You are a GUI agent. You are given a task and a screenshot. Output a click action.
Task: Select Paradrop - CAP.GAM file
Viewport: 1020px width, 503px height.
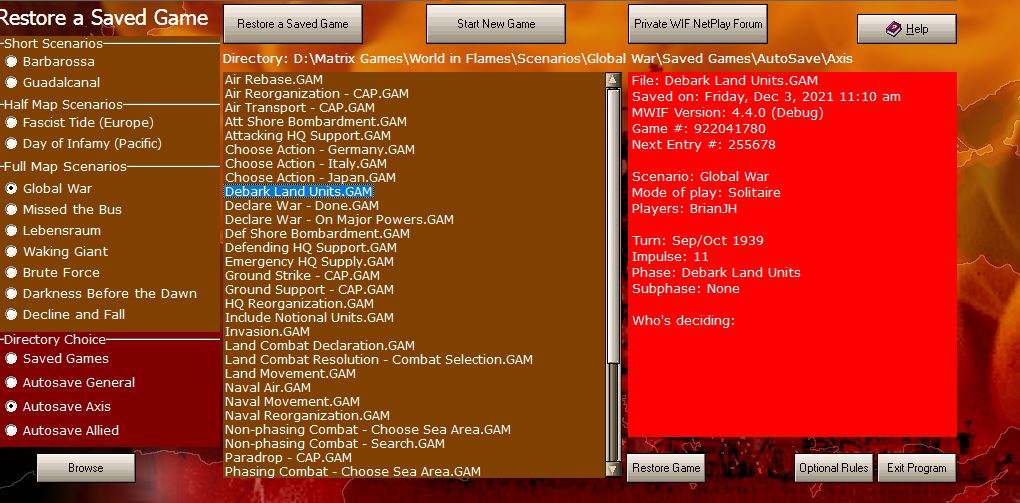pos(288,457)
